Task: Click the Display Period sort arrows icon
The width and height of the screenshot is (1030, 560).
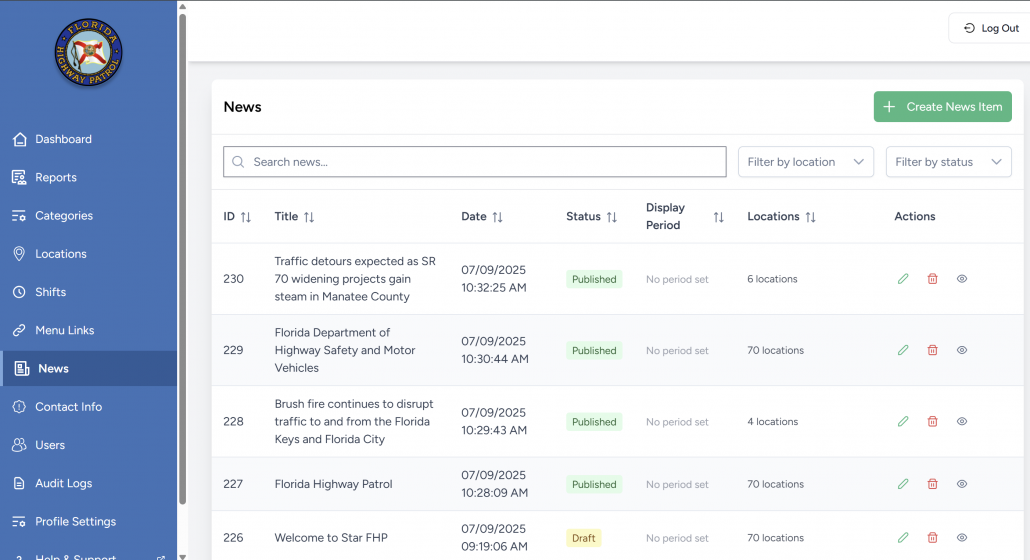Action: 718,217
